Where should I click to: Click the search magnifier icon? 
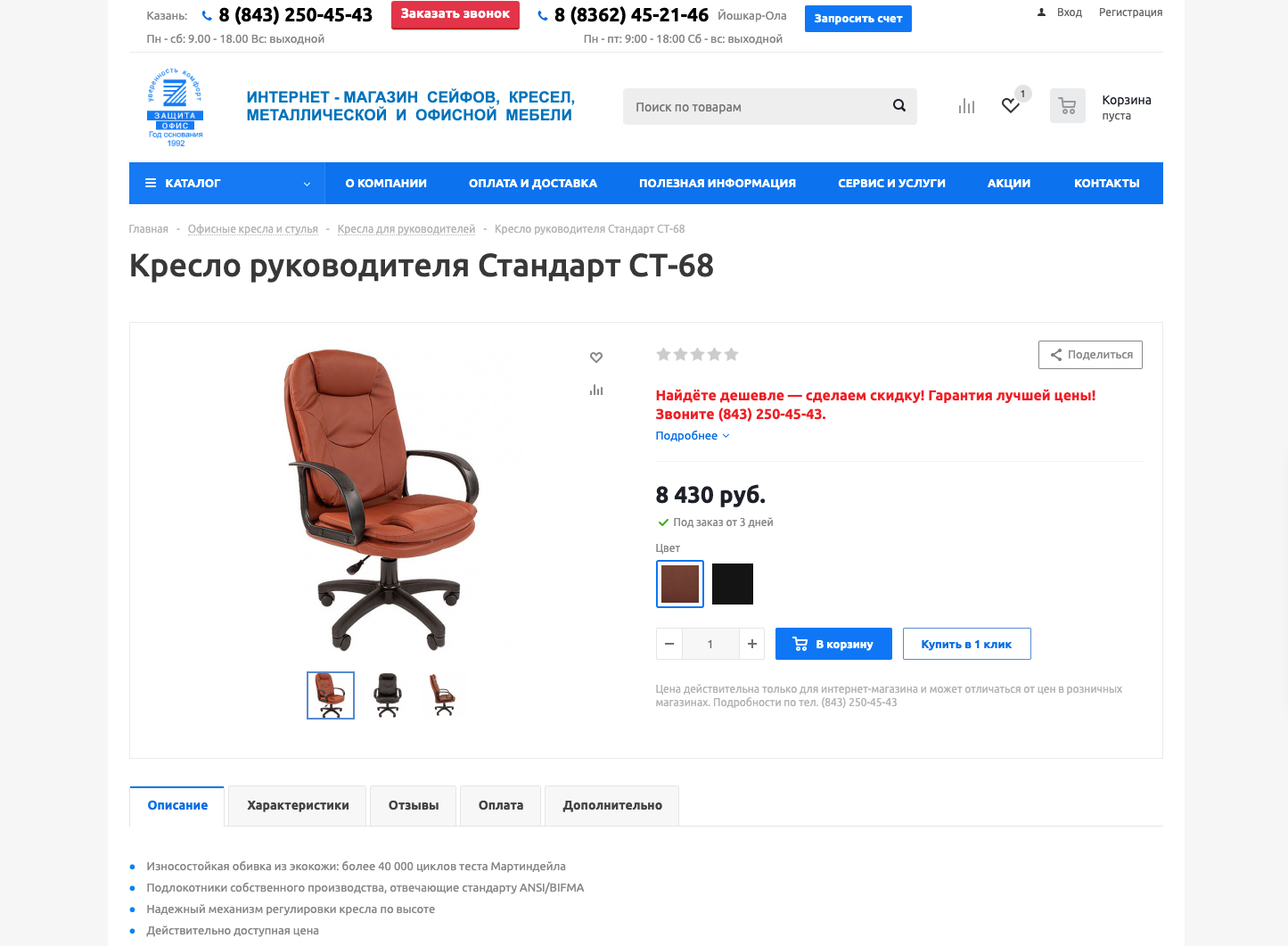899,105
